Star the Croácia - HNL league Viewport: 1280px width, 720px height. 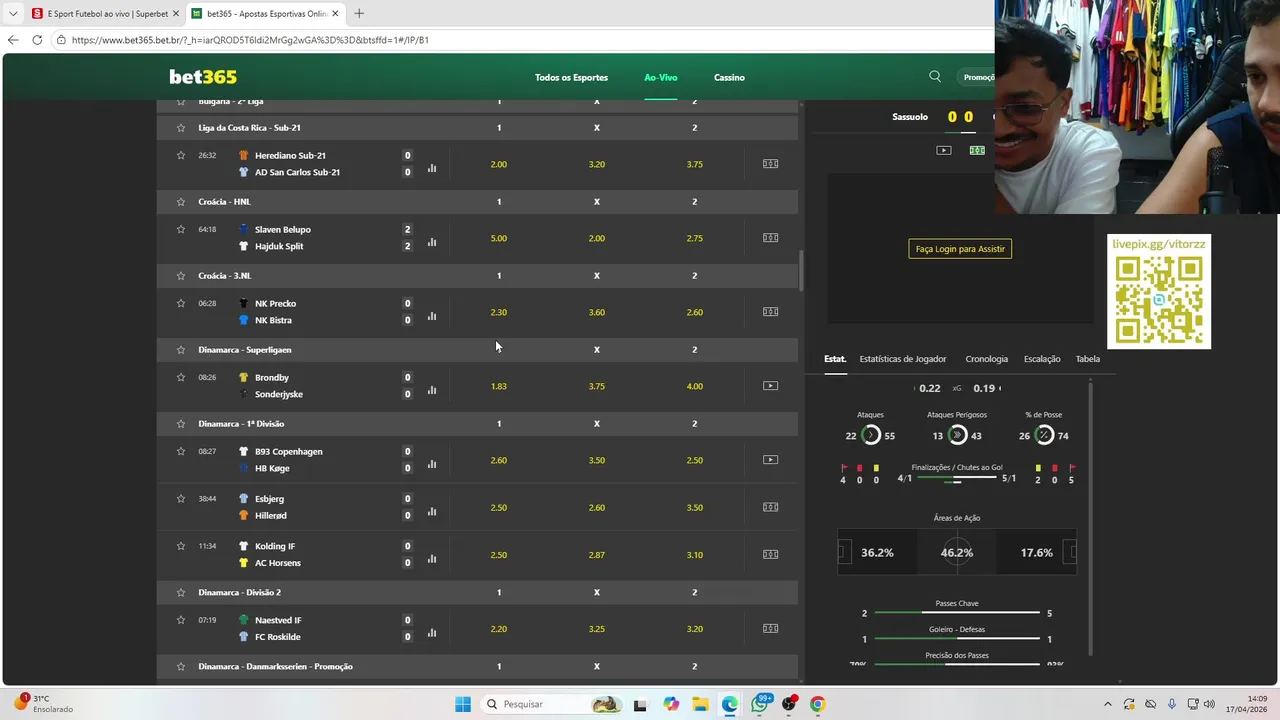181,202
